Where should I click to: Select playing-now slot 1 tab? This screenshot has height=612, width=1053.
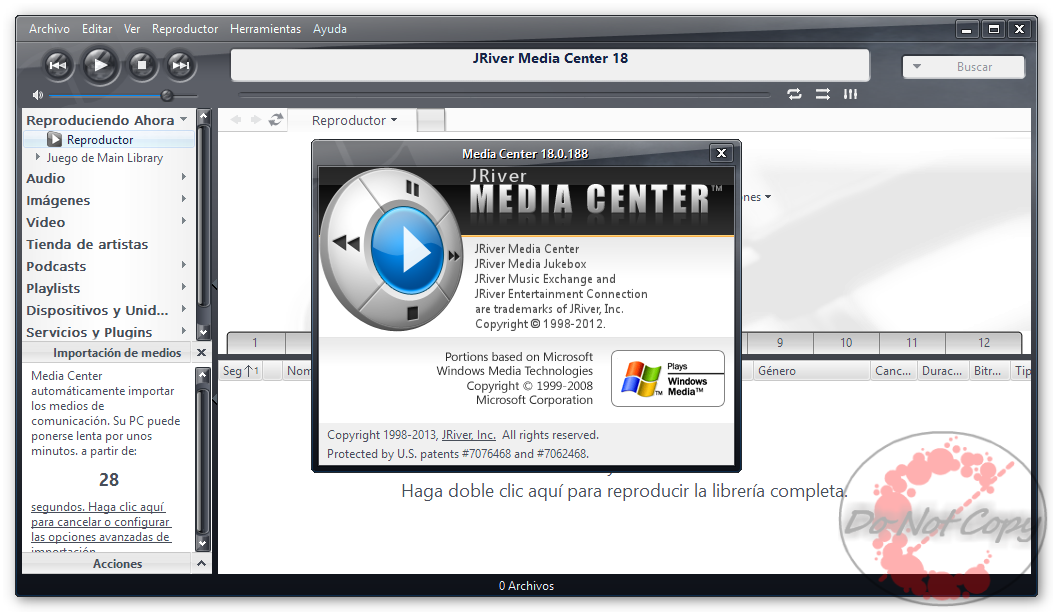tap(255, 343)
